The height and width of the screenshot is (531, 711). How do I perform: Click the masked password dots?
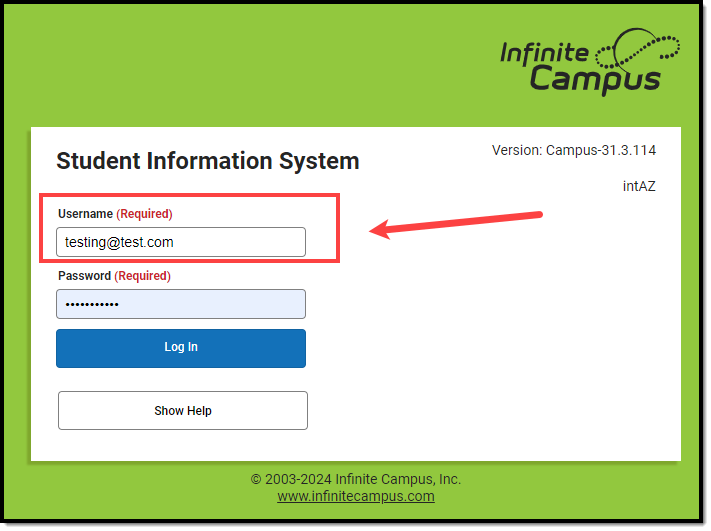92,304
